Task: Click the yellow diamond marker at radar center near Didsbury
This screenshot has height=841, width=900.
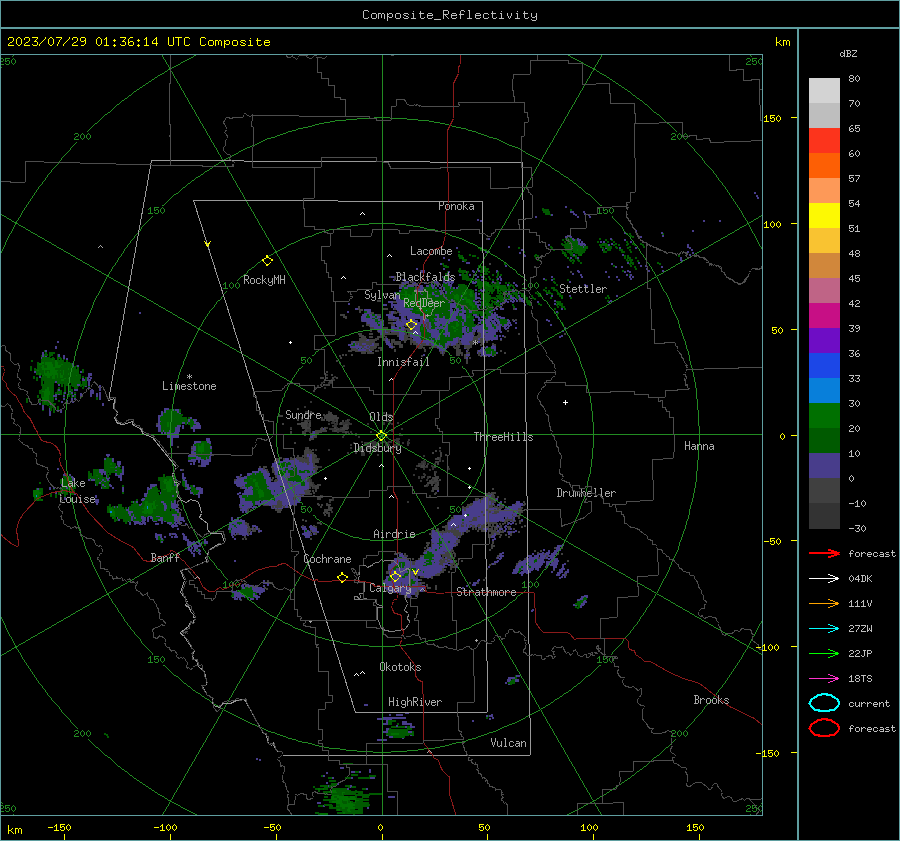Action: click(x=381, y=436)
